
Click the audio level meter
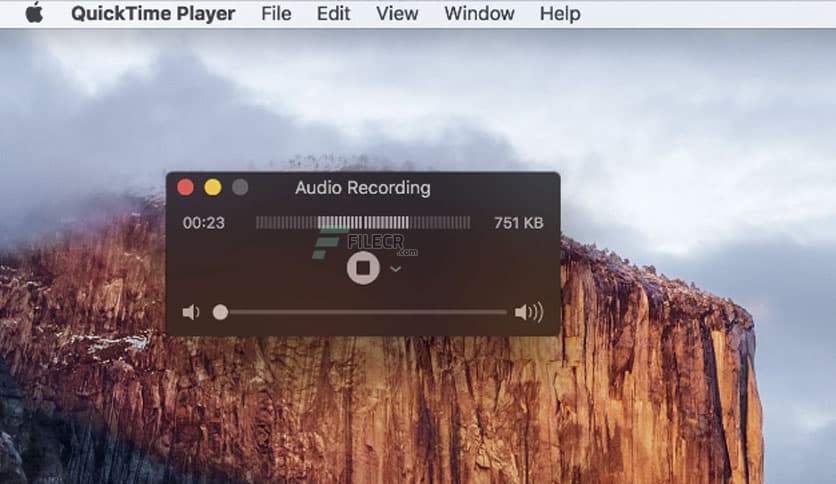click(x=363, y=222)
